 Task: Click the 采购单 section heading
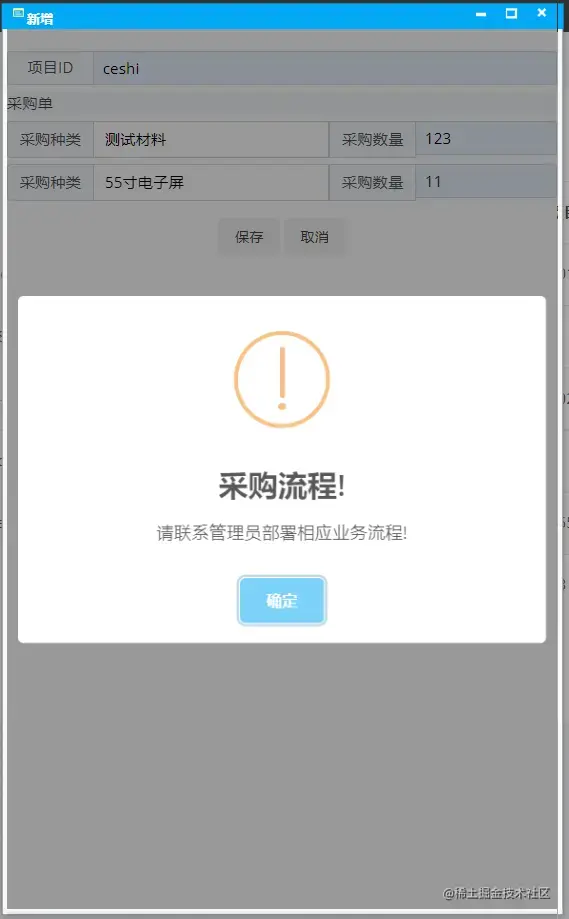[x=30, y=104]
